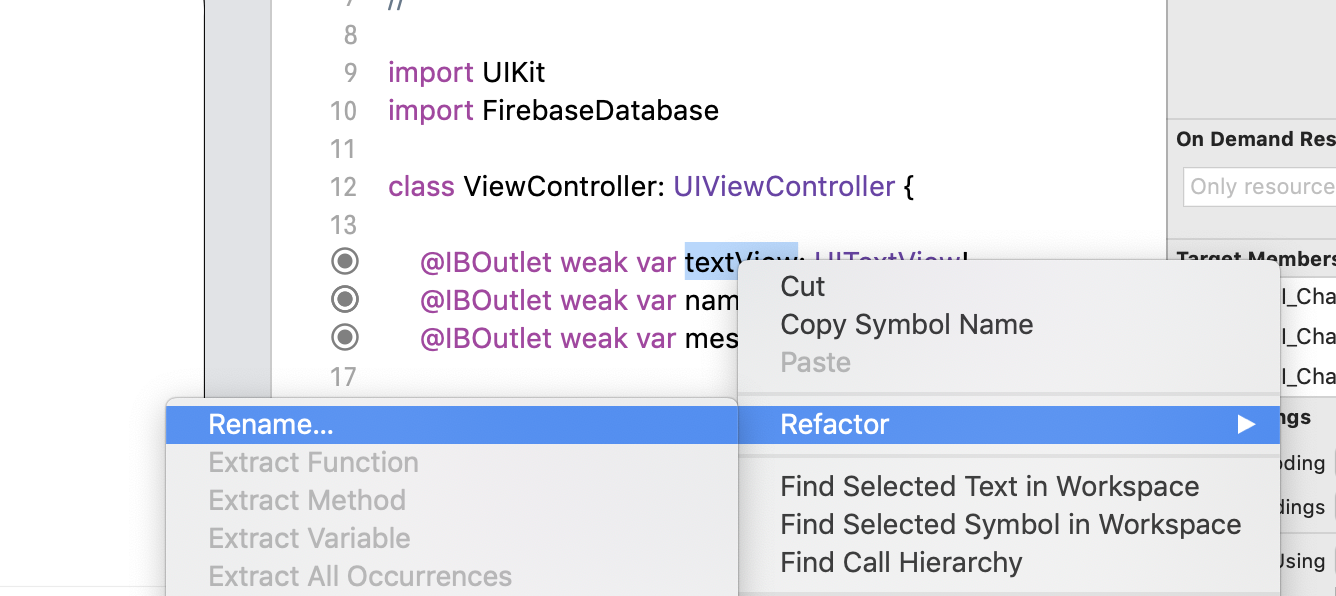Select Rename from the Refactor submenu
Viewport: 1336px width, 596px height.
pyautogui.click(x=270, y=424)
